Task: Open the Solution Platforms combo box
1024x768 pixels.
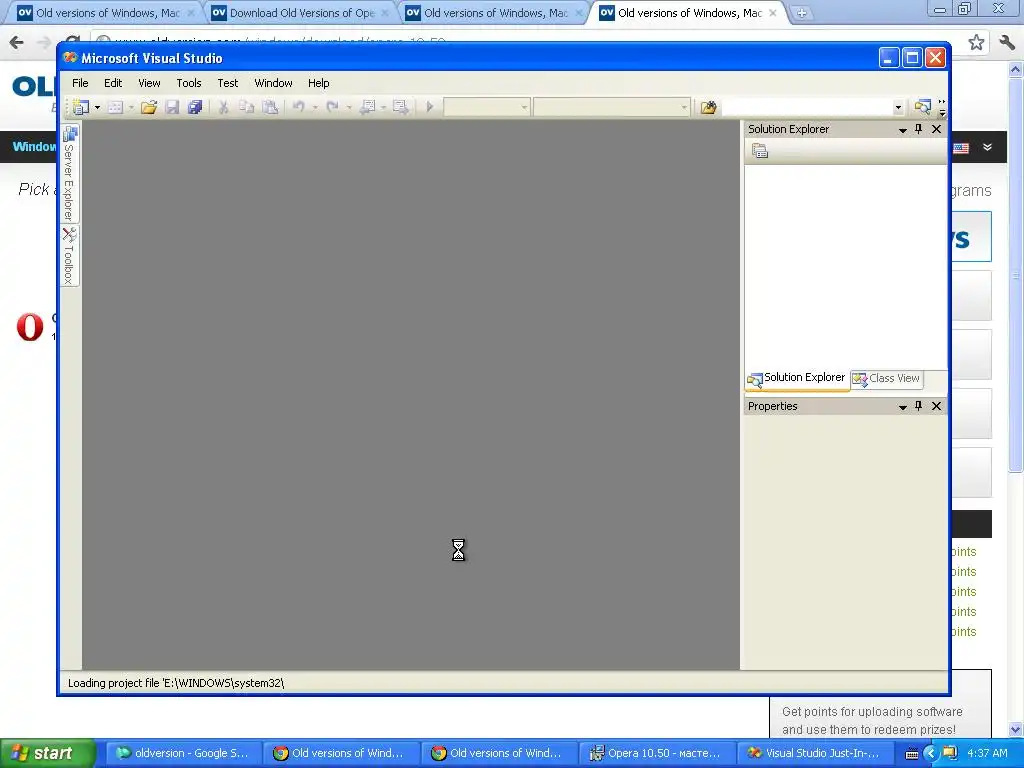Action: click(x=611, y=107)
